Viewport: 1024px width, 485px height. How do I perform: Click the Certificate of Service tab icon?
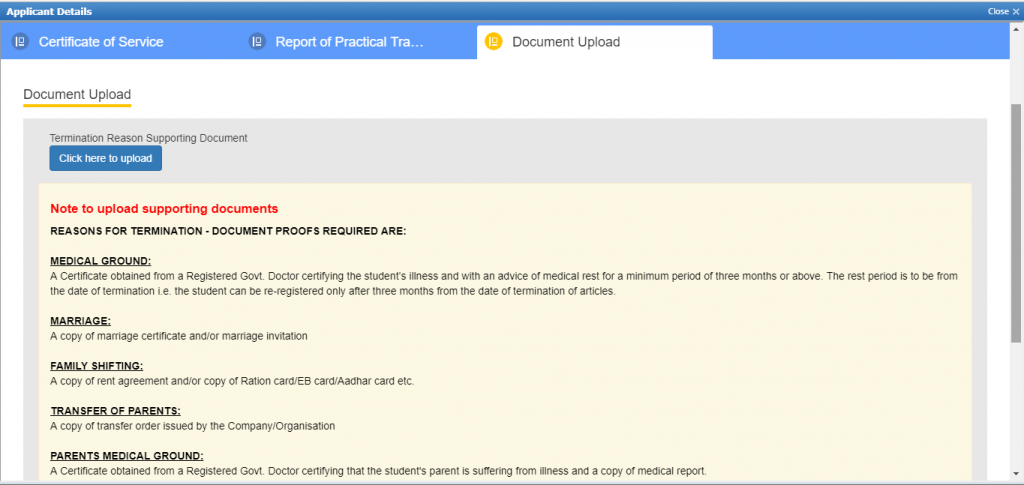coord(19,42)
